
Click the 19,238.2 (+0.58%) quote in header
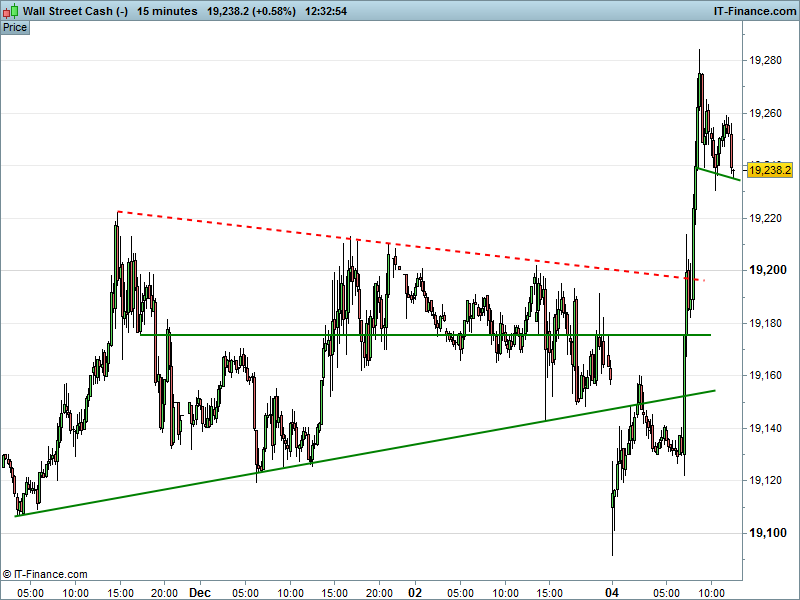tap(251, 11)
